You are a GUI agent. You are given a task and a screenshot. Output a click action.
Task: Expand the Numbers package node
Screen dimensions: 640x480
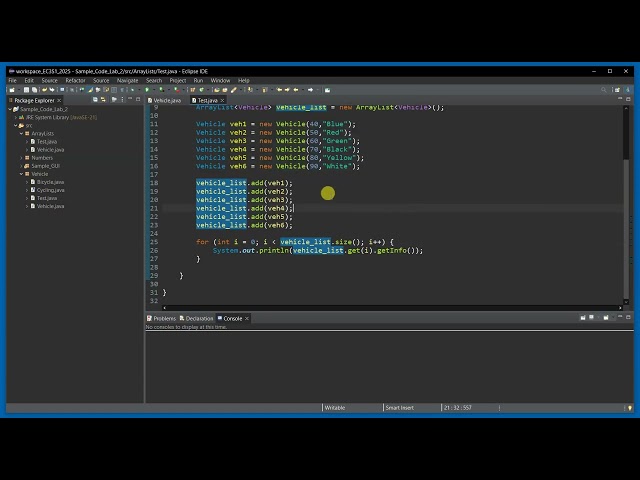coord(21,158)
